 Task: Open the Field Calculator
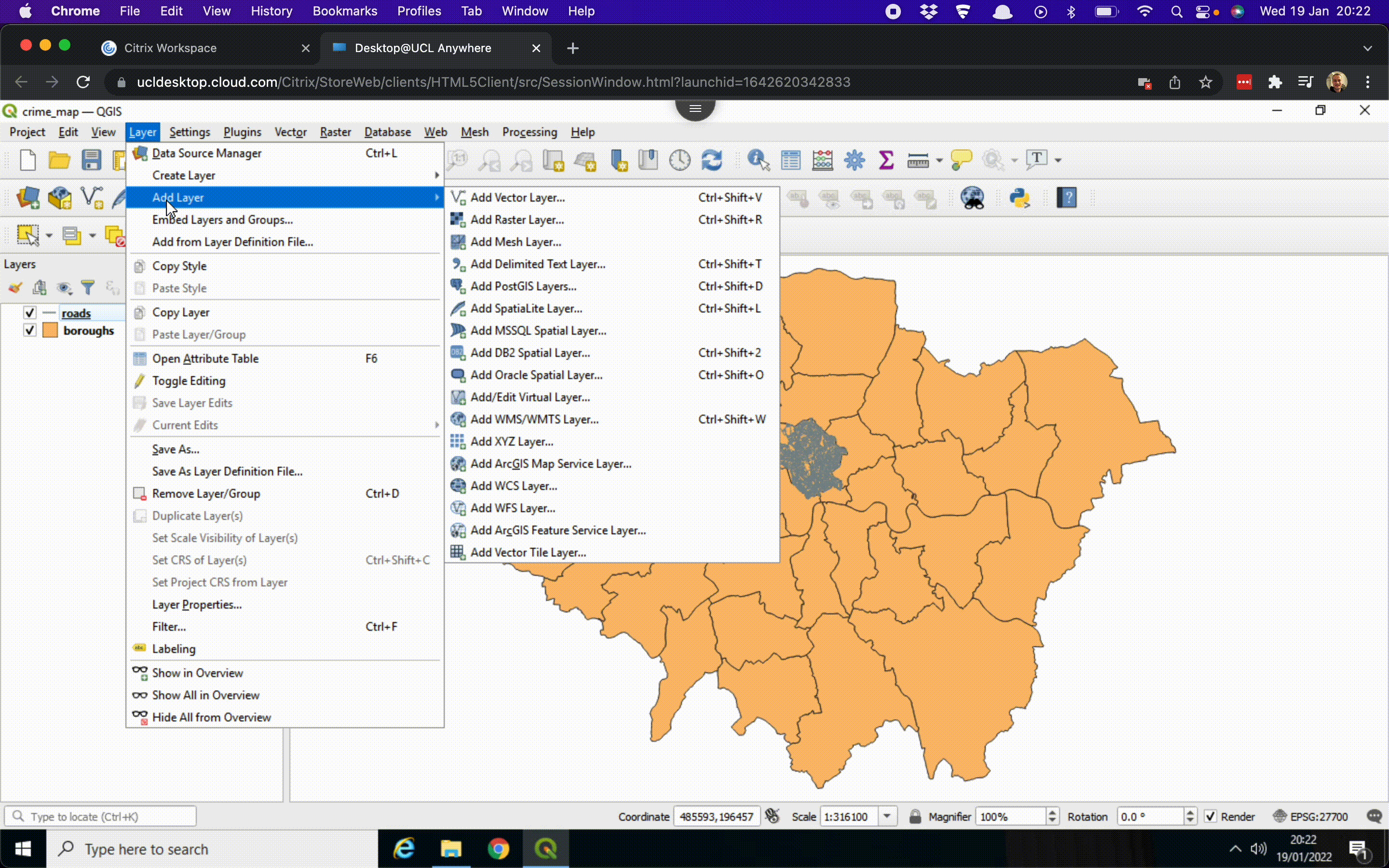(x=823, y=160)
